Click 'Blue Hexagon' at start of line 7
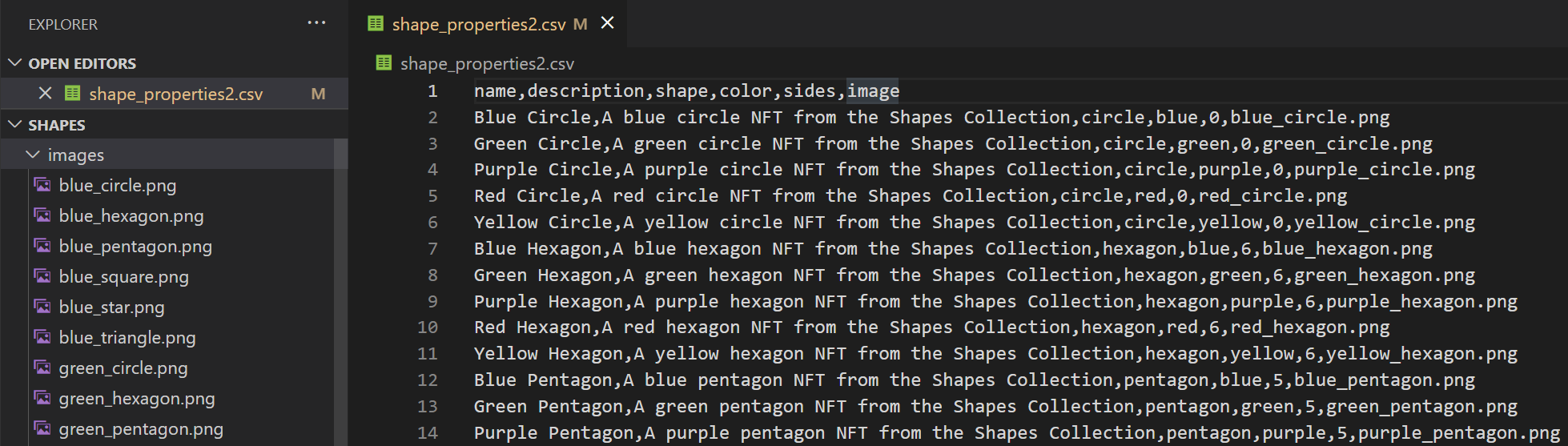This screenshot has height=446, width=1568. tap(538, 249)
